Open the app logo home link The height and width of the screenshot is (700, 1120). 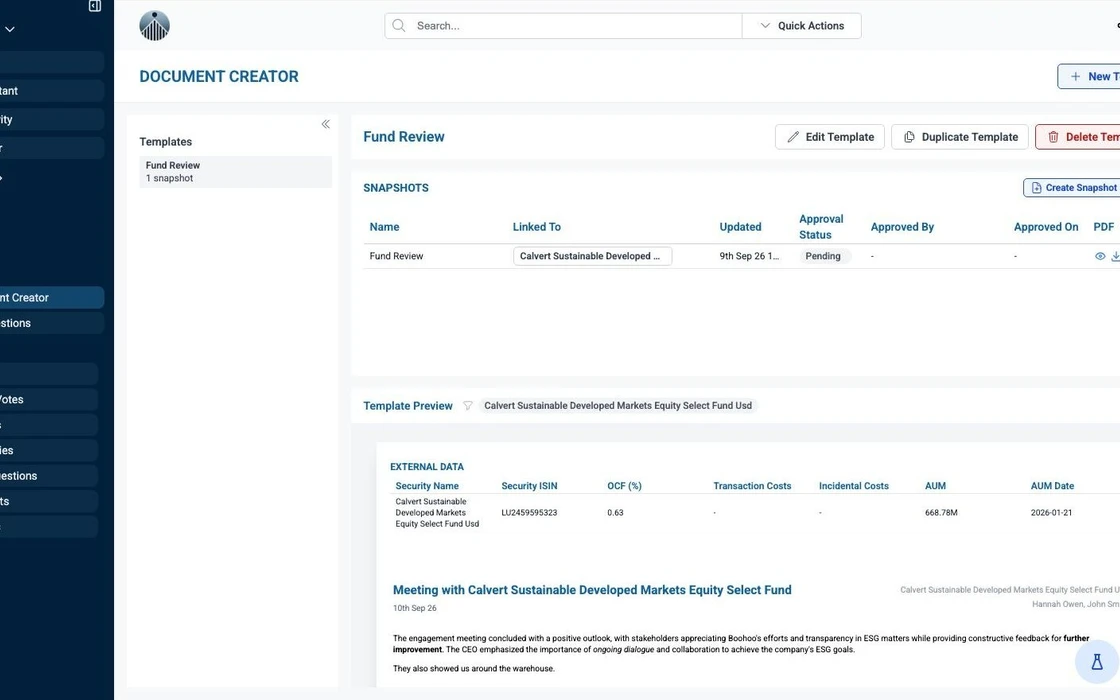point(154,26)
